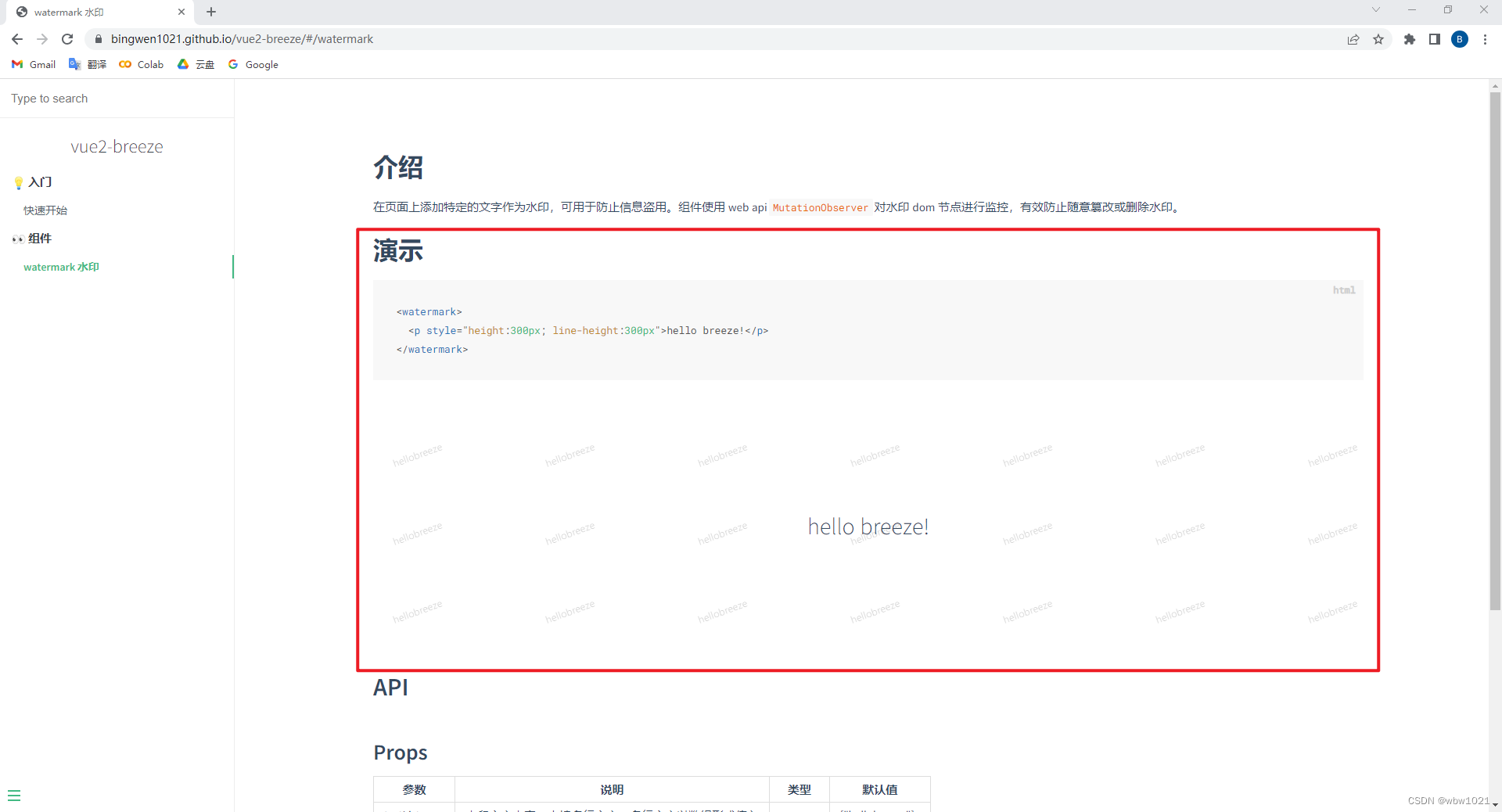The height and width of the screenshot is (812, 1502).
Task: Focus the Type to search box
Action: 117,99
